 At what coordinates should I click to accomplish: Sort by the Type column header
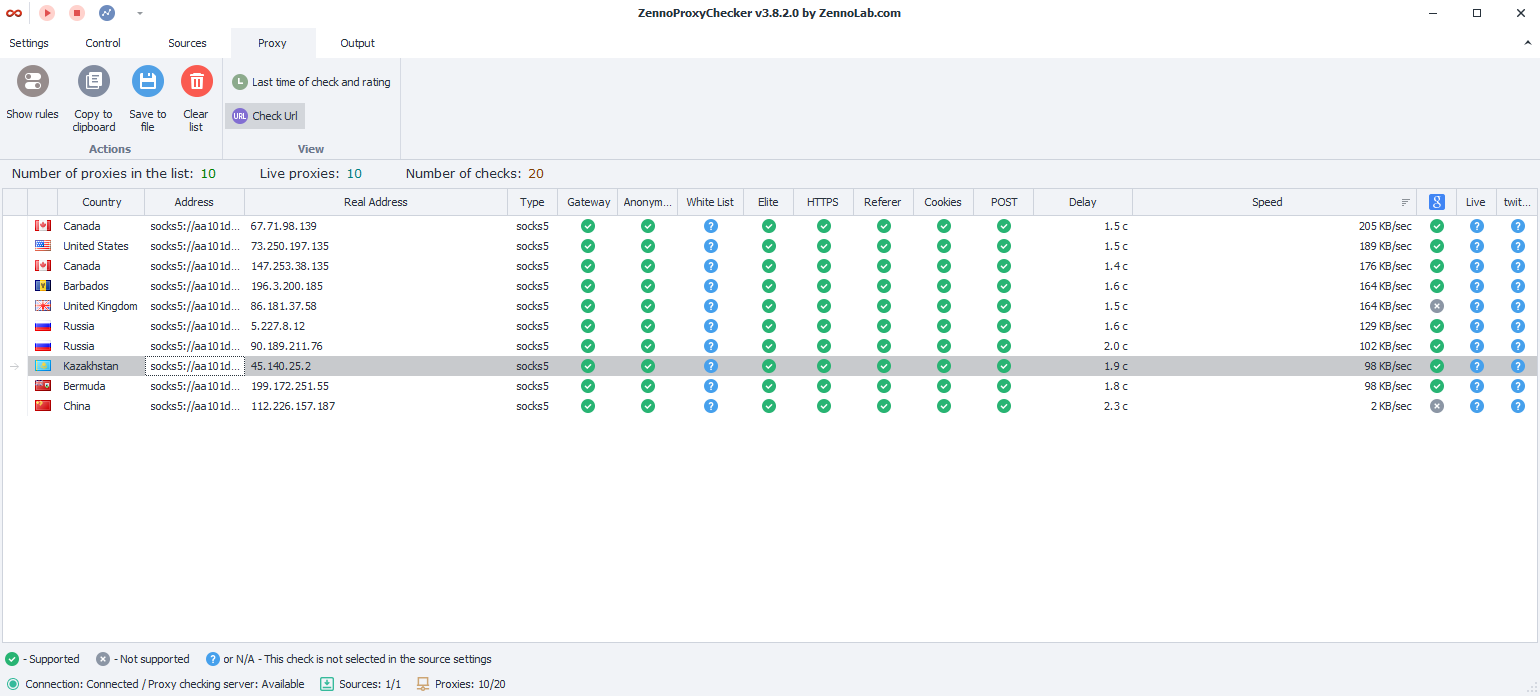click(533, 202)
